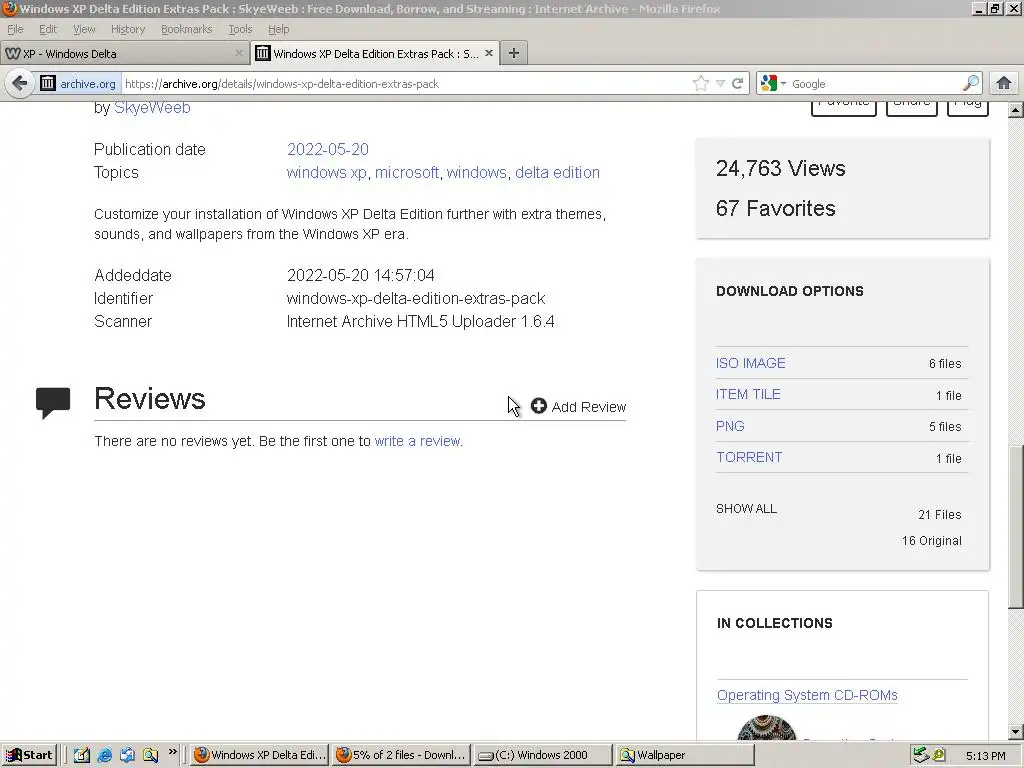The height and width of the screenshot is (768, 1024).
Task: Expand the Quick Launch overflow chevron
Action: pyautogui.click(x=172, y=752)
